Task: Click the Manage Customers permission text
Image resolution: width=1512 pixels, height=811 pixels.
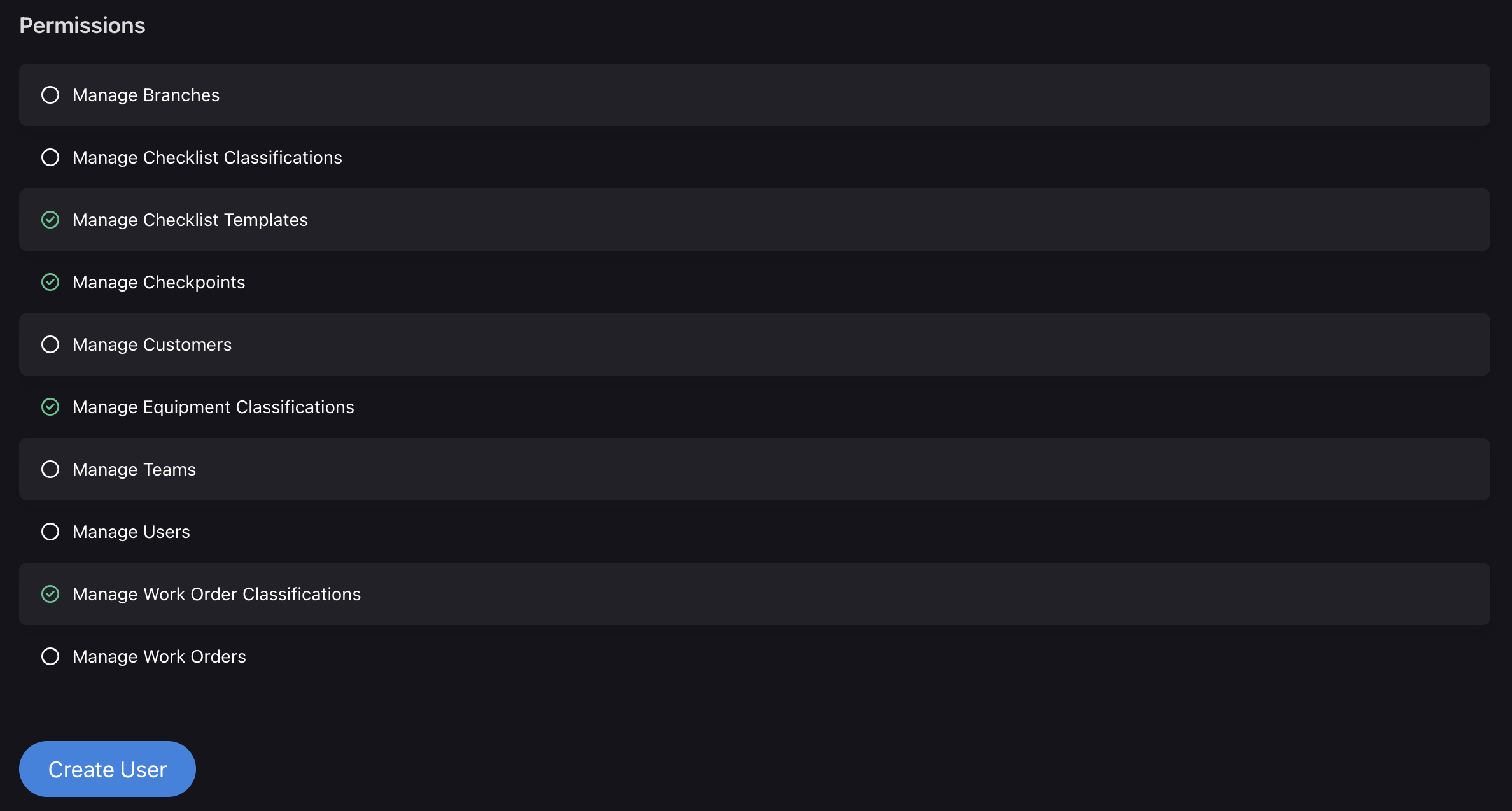Action: pyautogui.click(x=152, y=344)
